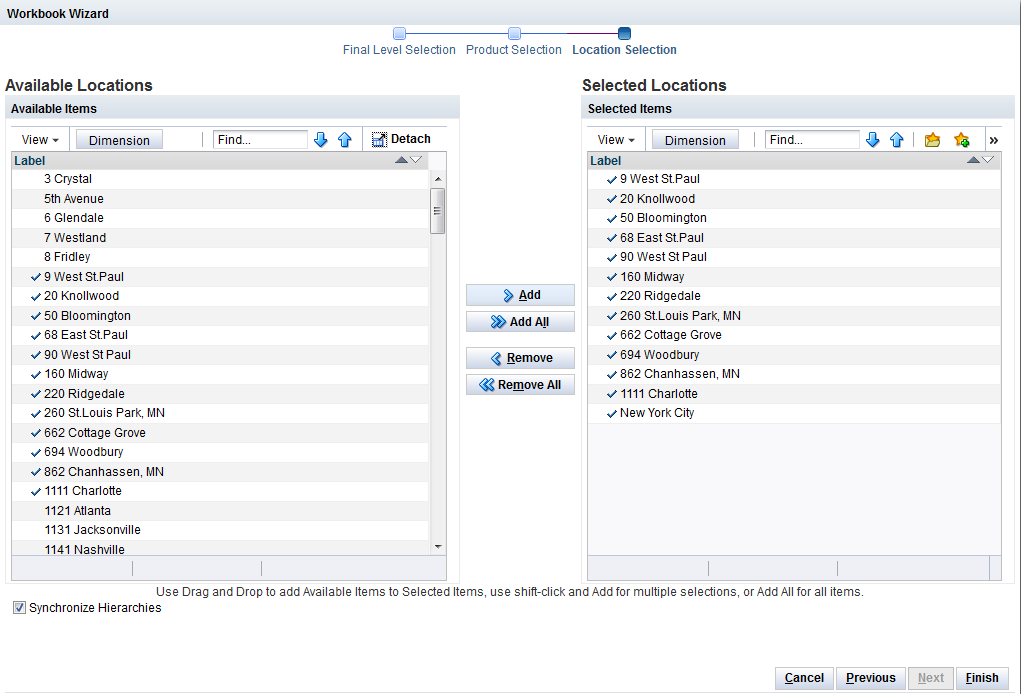Click the sort ascending triangle in Selected Items Label header
Viewport: 1021px width, 694px height.
coord(973,160)
